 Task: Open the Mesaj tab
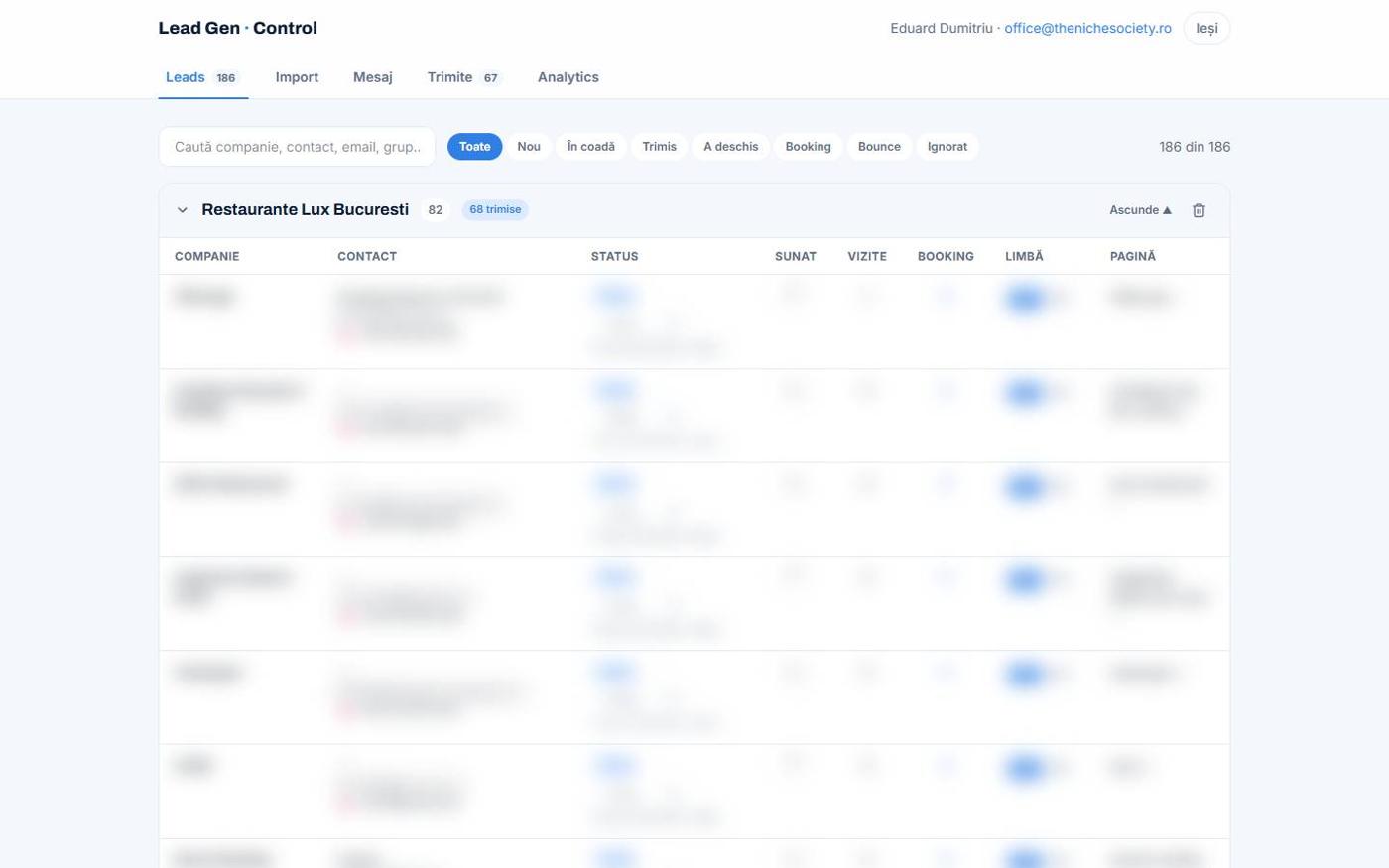(x=373, y=77)
